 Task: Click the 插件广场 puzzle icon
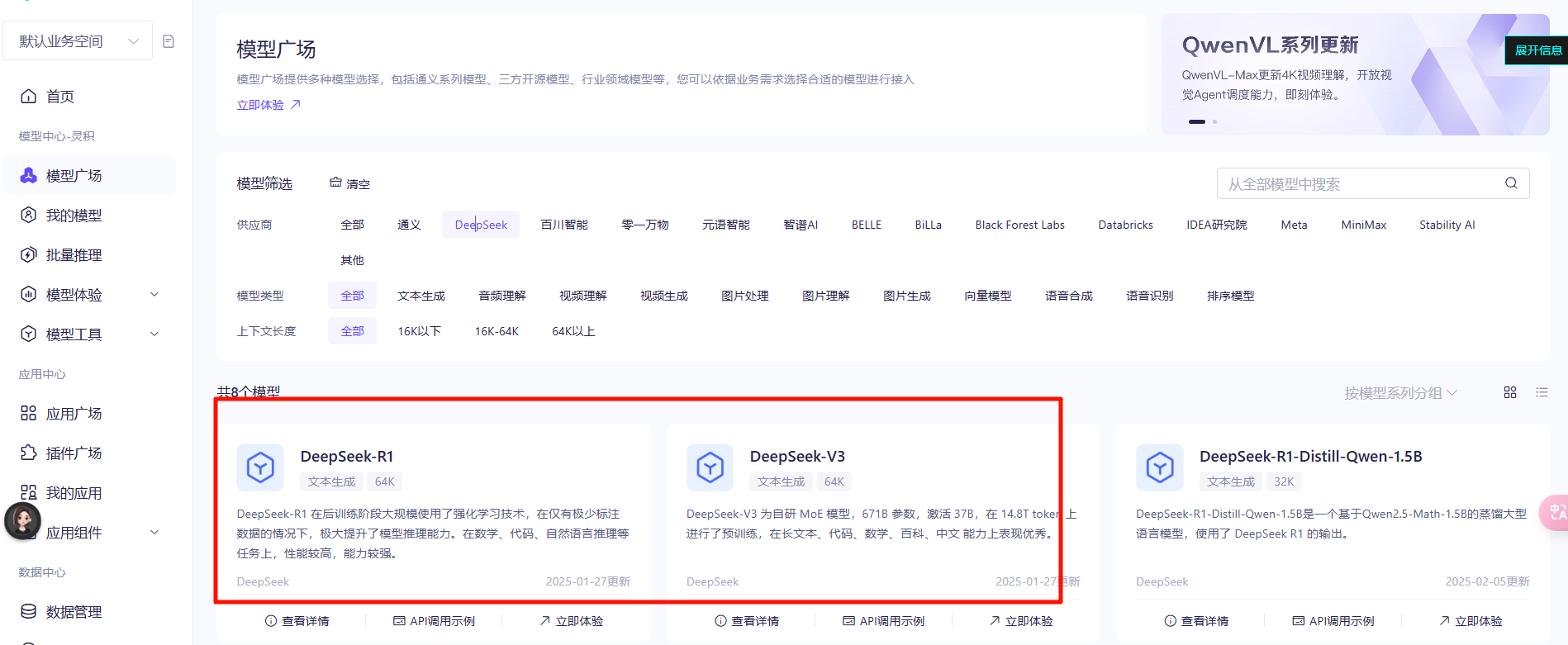coord(28,453)
